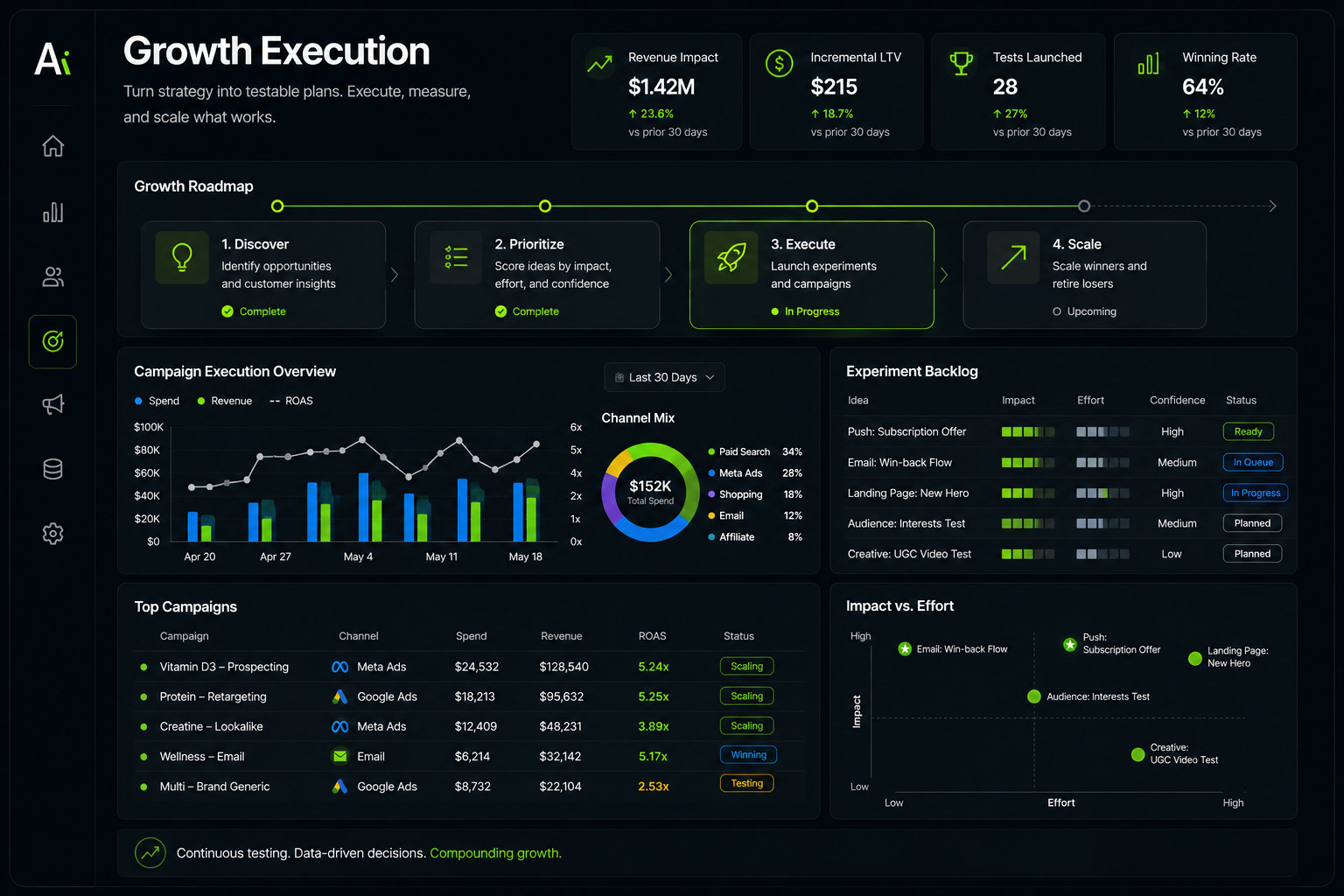1344x896 pixels.
Task: Click the Email envelope icon in Wellness row
Action: (340, 756)
